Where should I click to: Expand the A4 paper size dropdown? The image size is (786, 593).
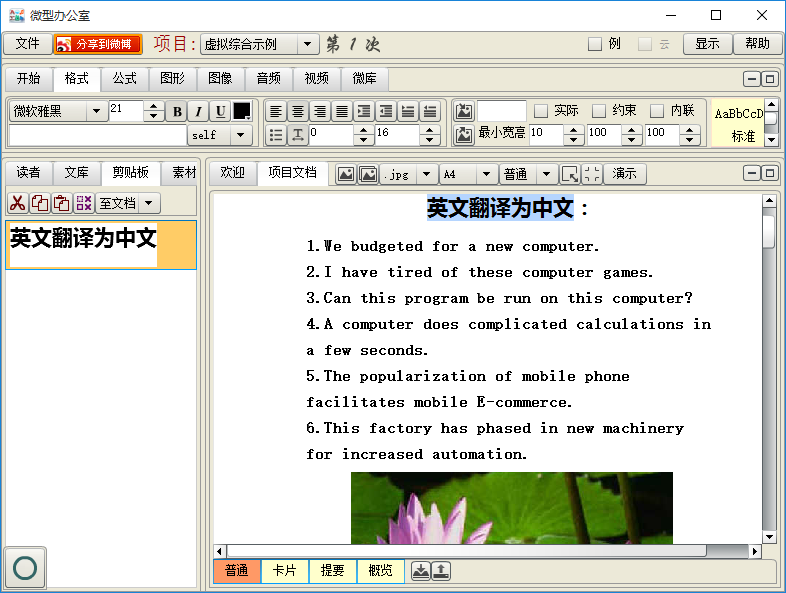tap(486, 174)
